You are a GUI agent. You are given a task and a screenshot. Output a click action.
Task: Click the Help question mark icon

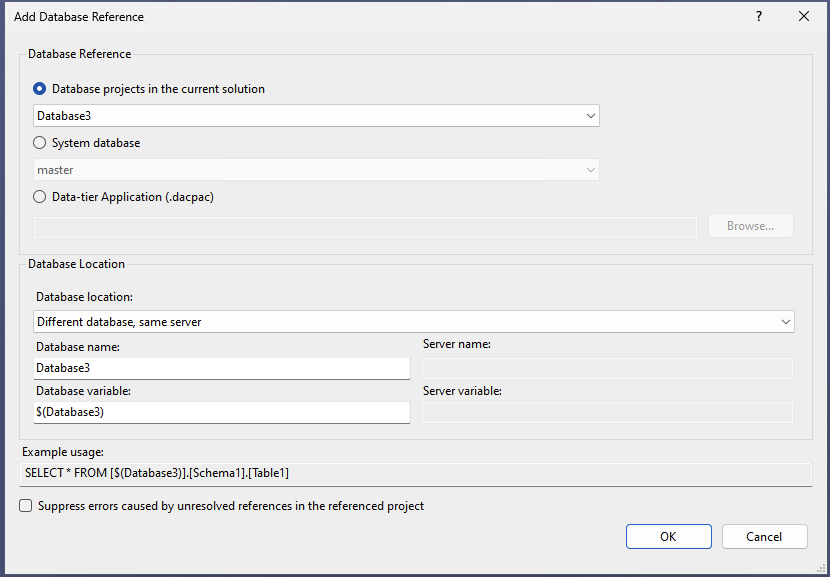click(758, 16)
